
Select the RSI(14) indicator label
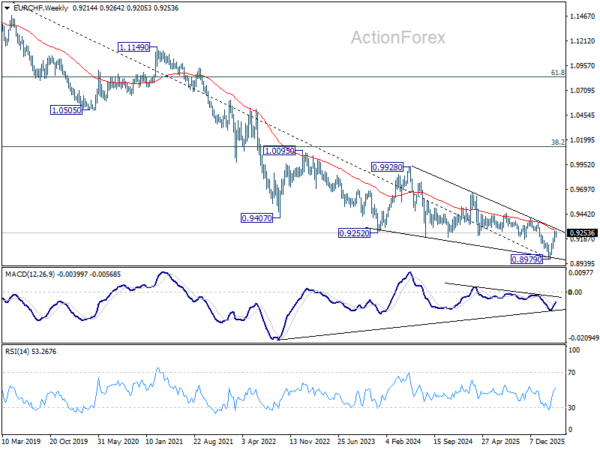15,351
